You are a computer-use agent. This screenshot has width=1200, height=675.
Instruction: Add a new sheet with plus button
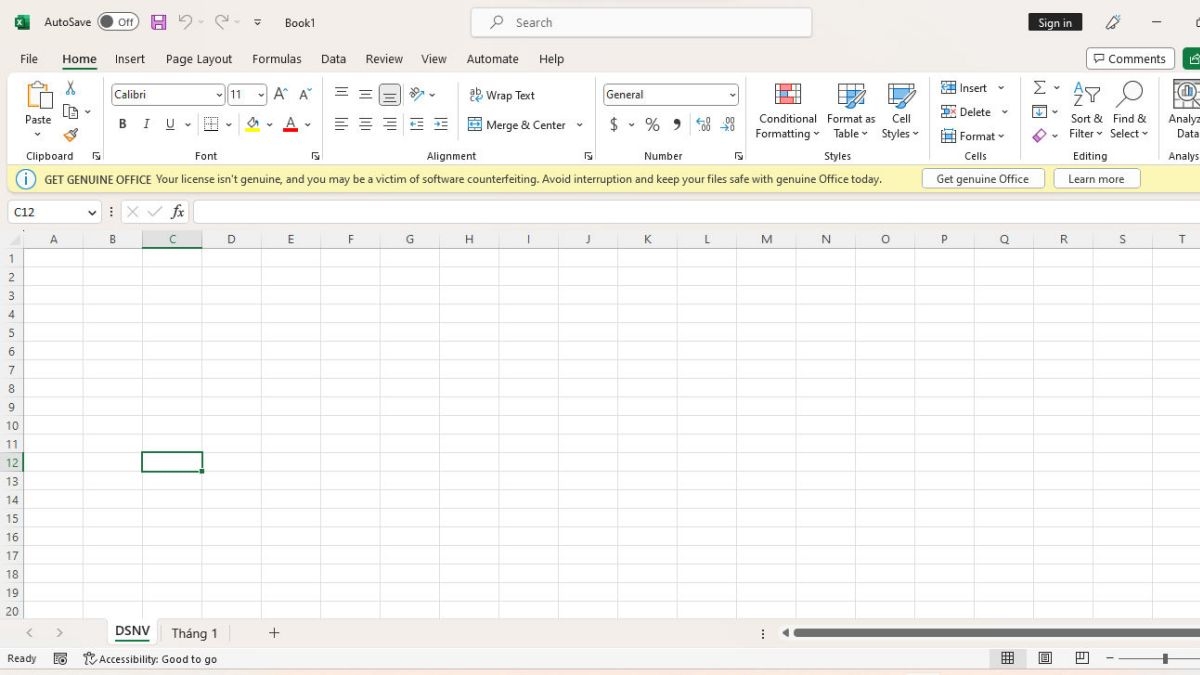[274, 633]
